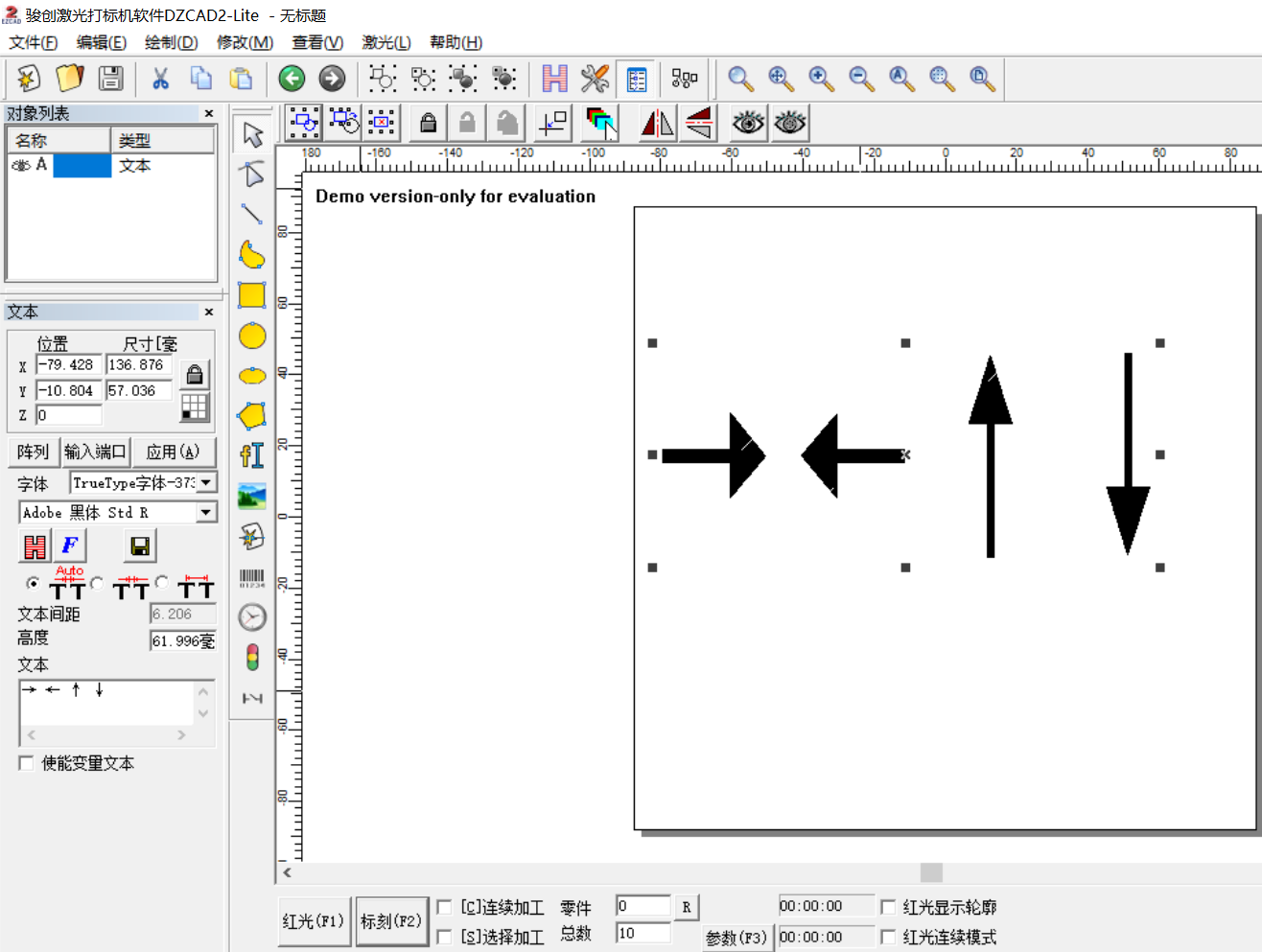Select the clock delay timer tool
This screenshot has height=952, width=1262.
click(x=252, y=617)
